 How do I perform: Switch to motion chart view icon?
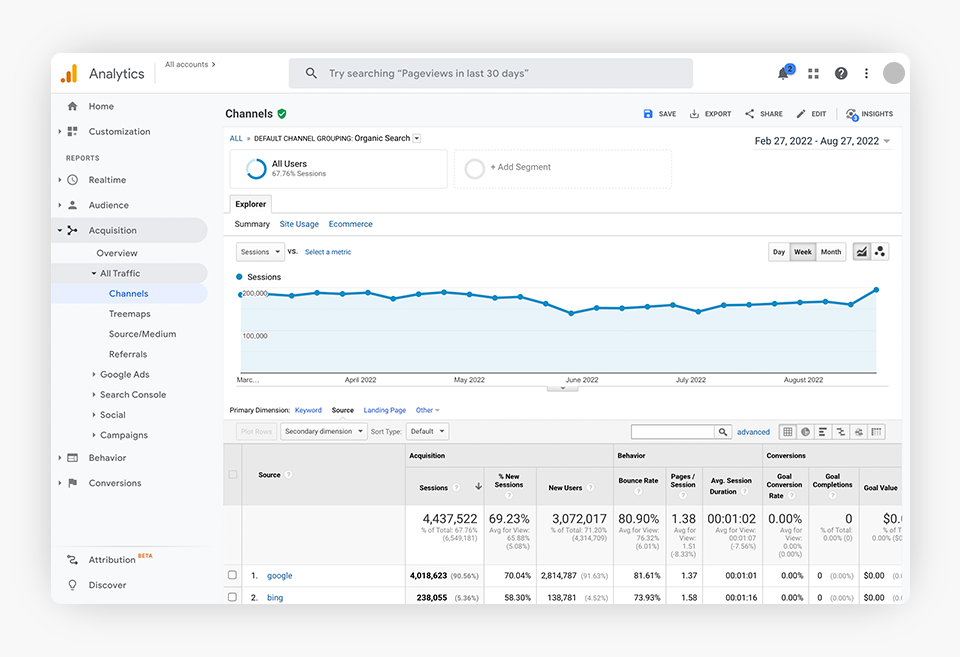880,252
